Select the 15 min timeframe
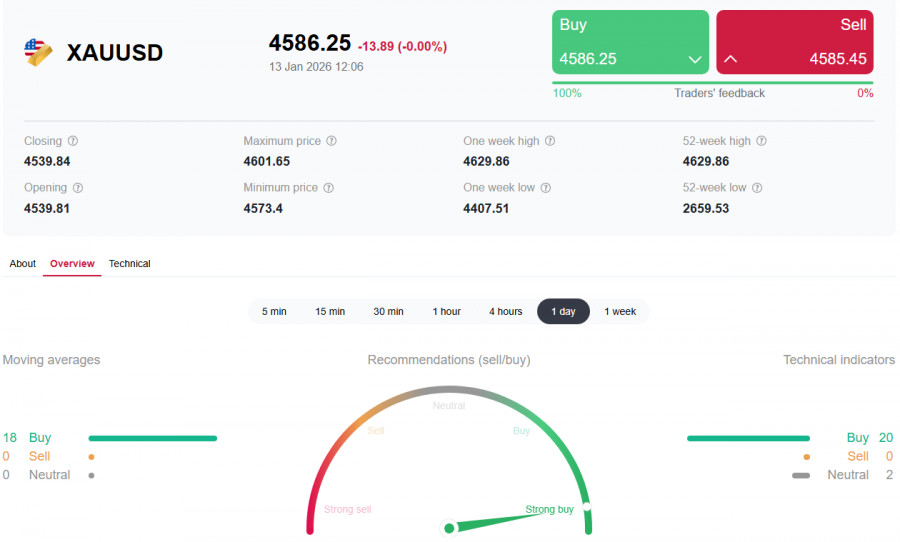Viewport: 900px width, 542px height. click(330, 311)
